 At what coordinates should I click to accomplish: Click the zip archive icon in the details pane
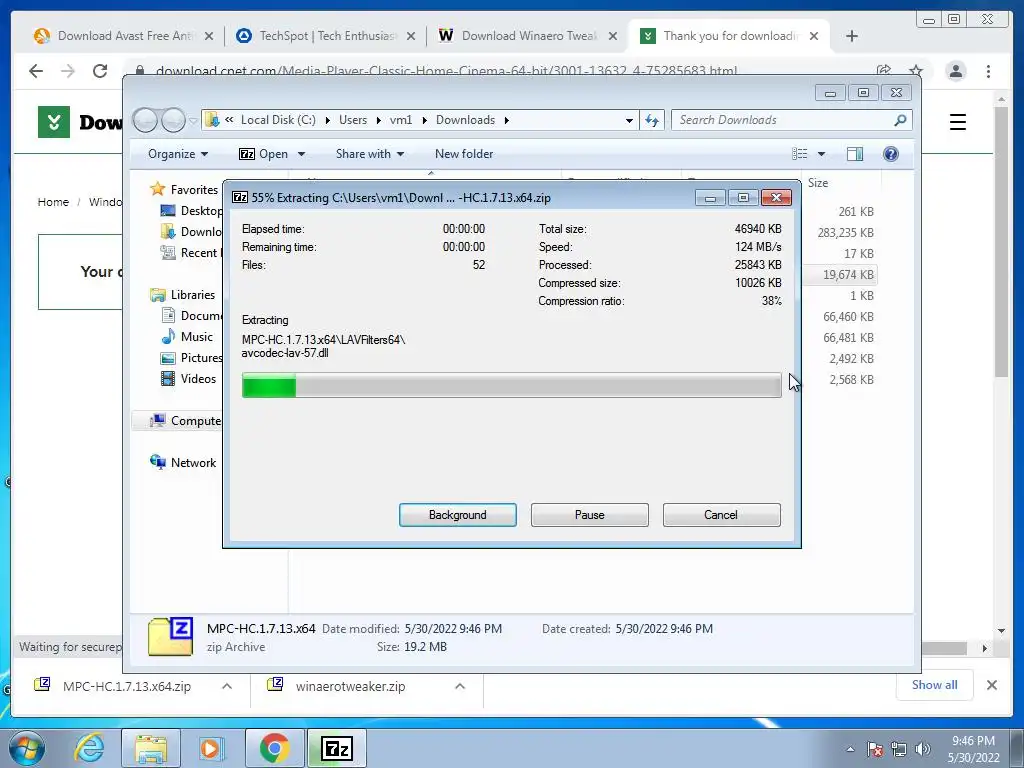170,637
